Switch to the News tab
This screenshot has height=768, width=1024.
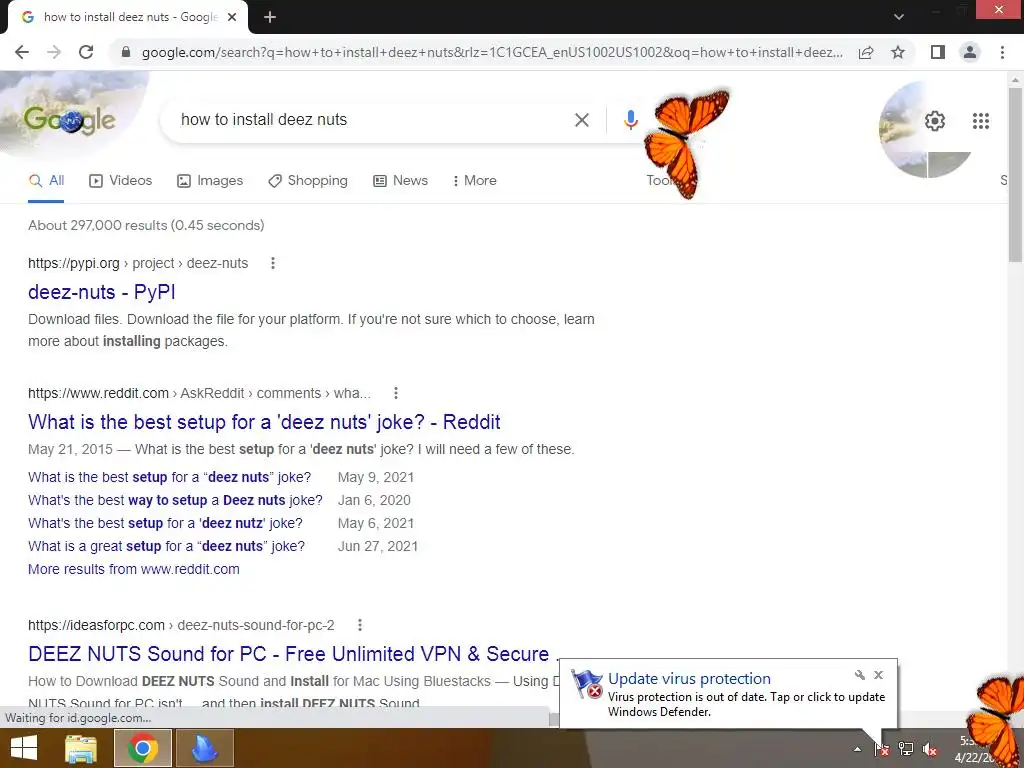400,181
